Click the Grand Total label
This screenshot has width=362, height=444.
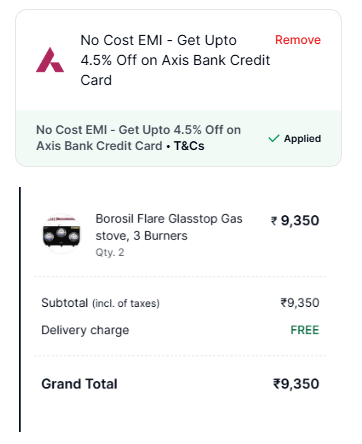point(79,384)
